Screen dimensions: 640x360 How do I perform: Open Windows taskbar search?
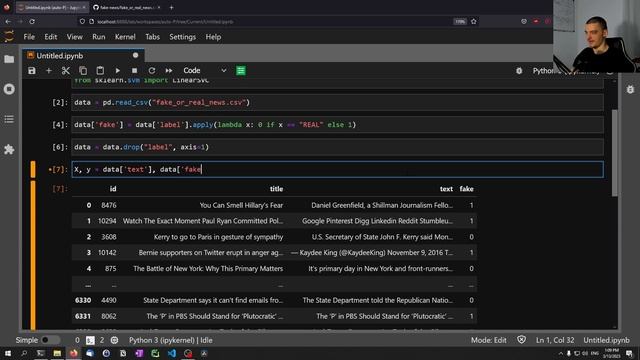pyautogui.click(x=24, y=353)
